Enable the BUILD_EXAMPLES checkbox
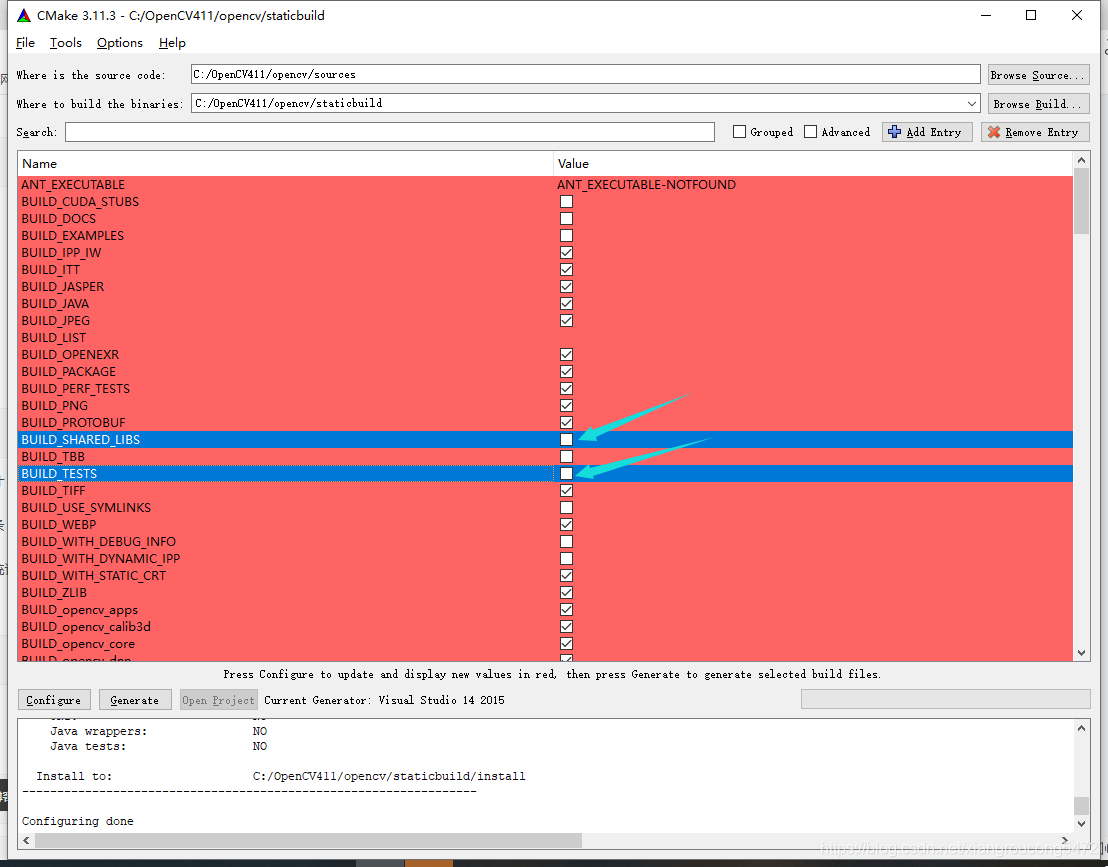This screenshot has width=1108, height=867. click(x=566, y=235)
